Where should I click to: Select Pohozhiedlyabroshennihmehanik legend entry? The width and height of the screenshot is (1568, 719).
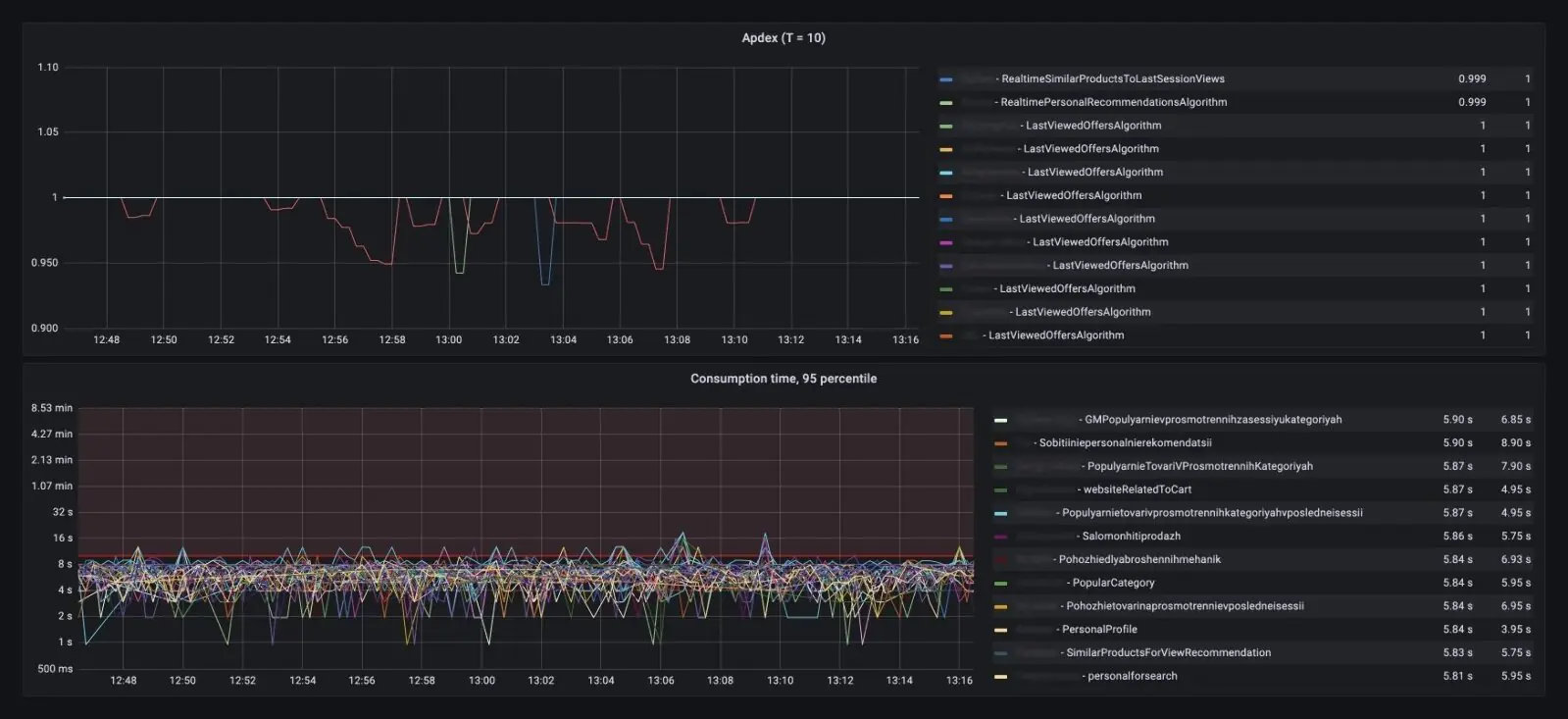[1139, 560]
